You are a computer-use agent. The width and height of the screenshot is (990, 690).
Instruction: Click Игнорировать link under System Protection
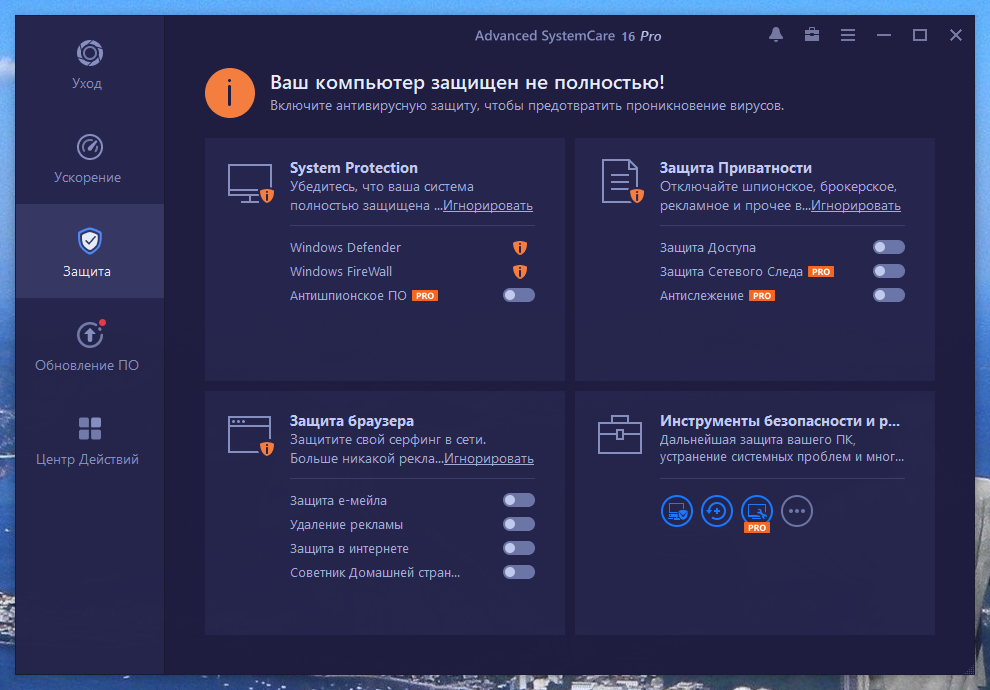point(488,205)
